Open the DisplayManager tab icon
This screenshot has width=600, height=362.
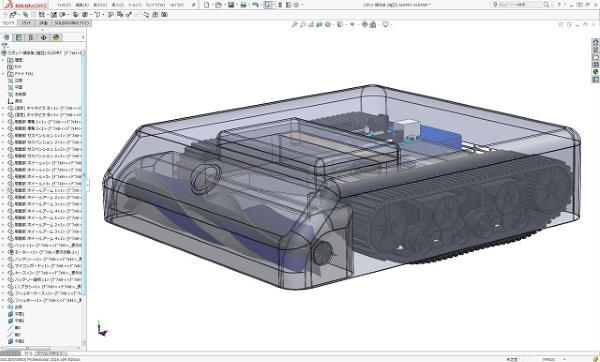pos(56,37)
